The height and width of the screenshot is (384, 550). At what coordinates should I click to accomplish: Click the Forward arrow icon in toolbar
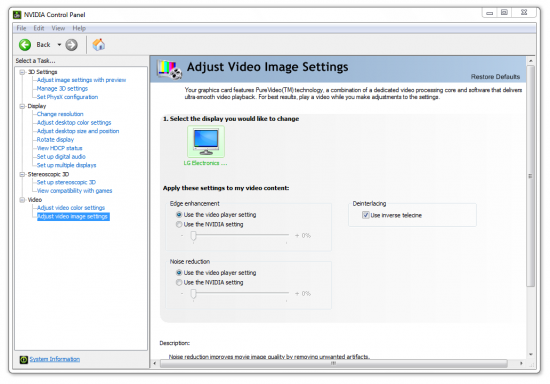tap(72, 45)
